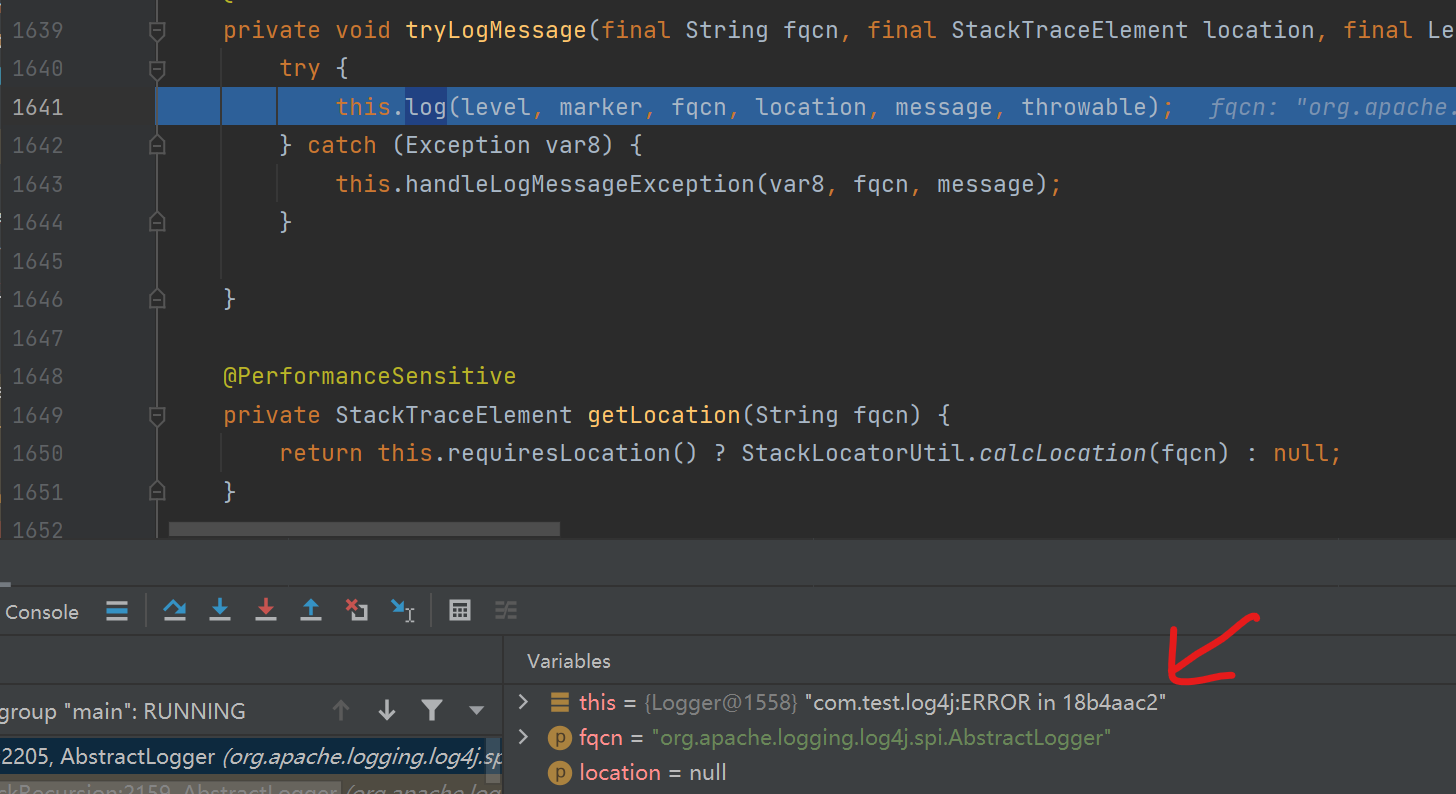This screenshot has height=794, width=1456.
Task: Fold the try block at line 1640
Action: tap(157, 69)
